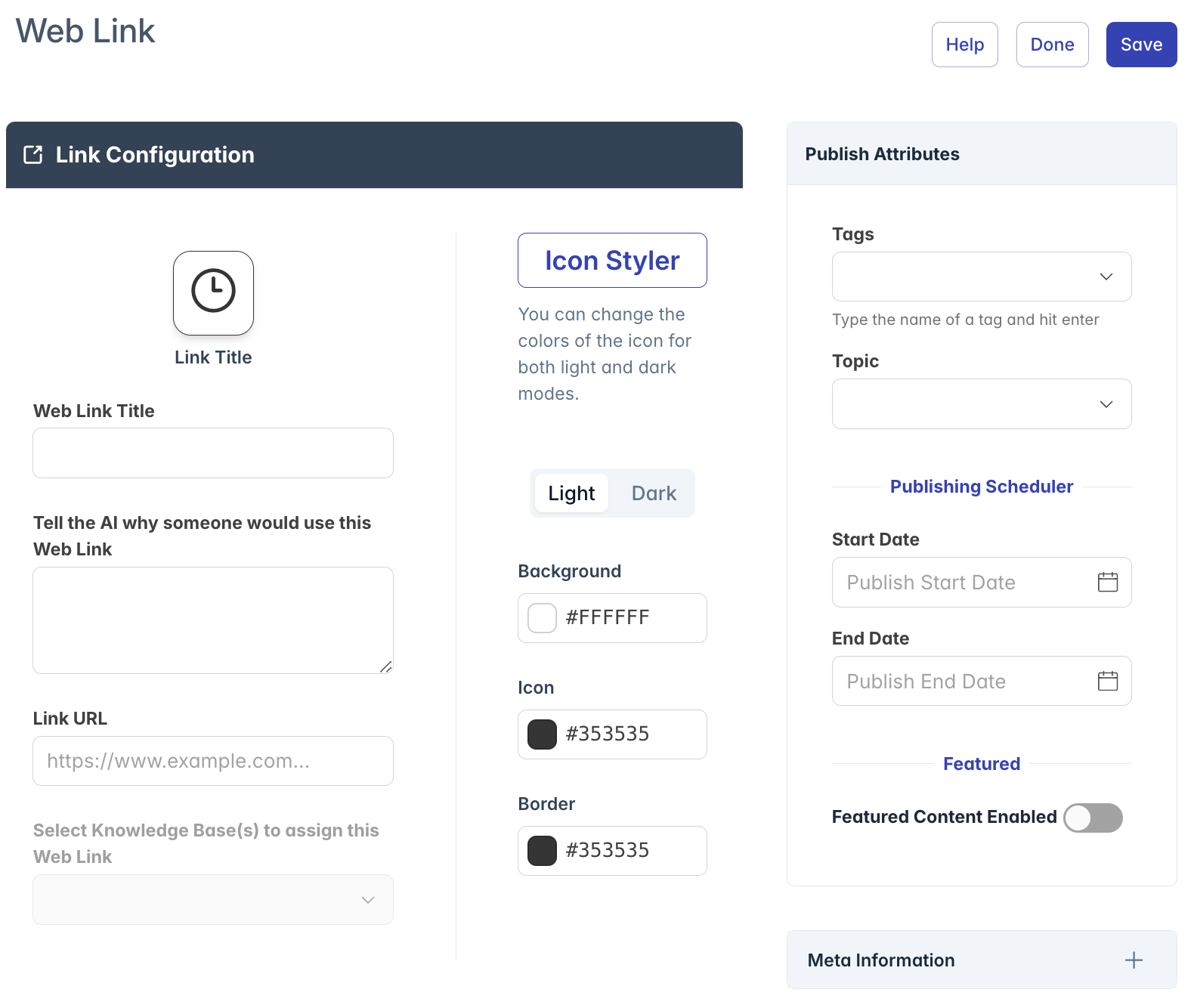The width and height of the screenshot is (1194, 1008).
Task: Click the Done button
Action: pos(1053,45)
